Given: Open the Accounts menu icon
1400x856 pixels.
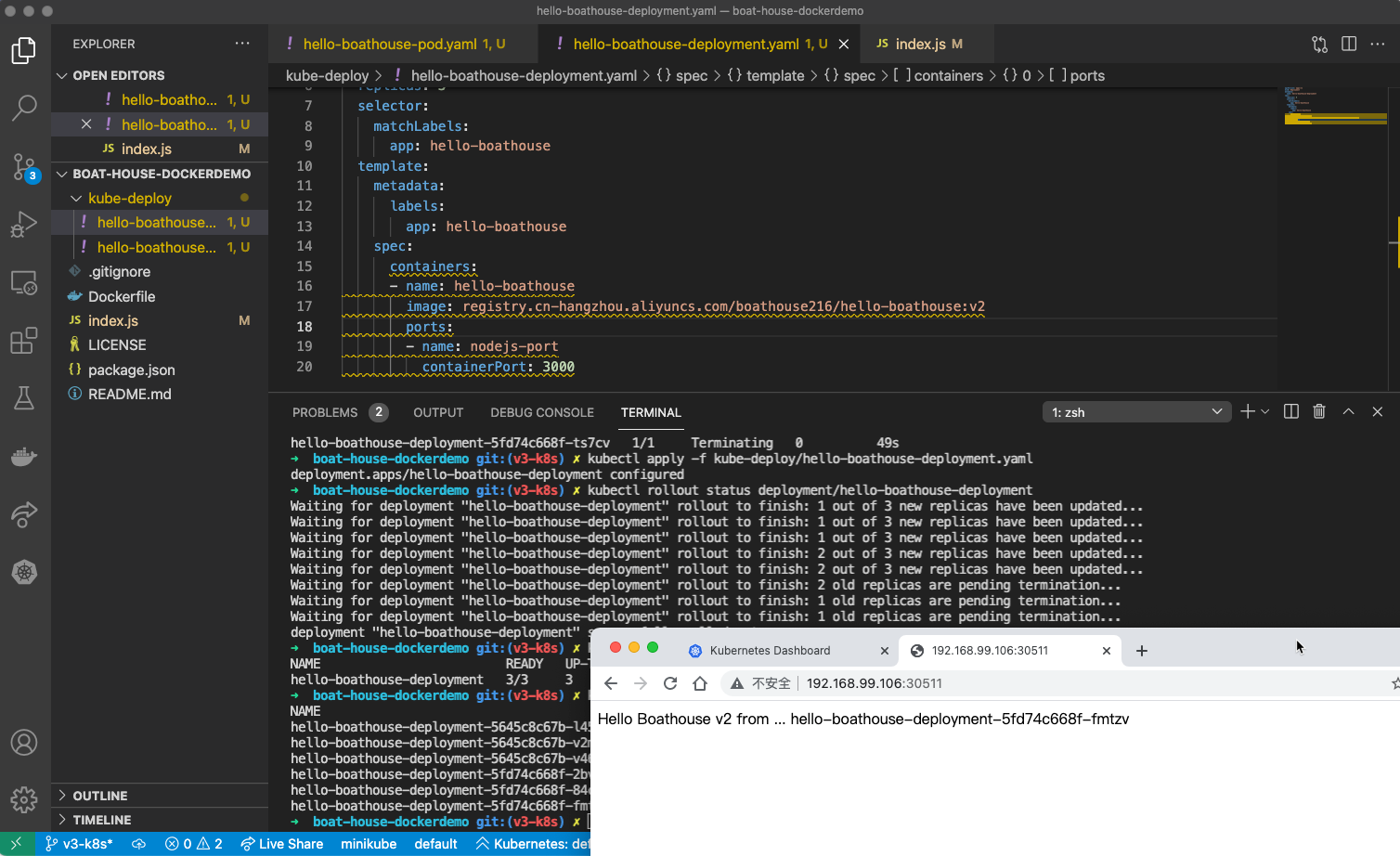Looking at the screenshot, I should coord(24,743).
